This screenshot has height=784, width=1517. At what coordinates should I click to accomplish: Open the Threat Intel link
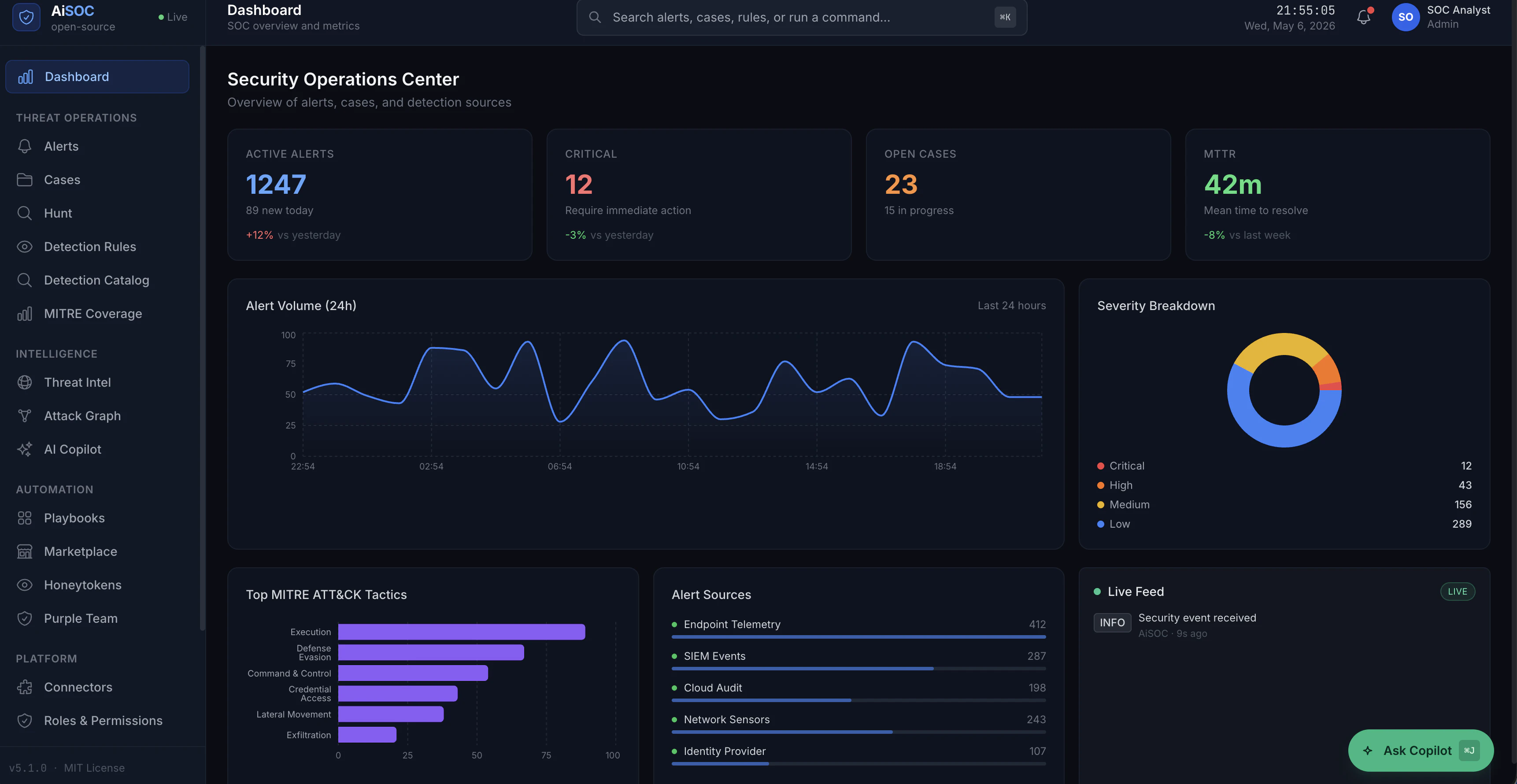97,382
